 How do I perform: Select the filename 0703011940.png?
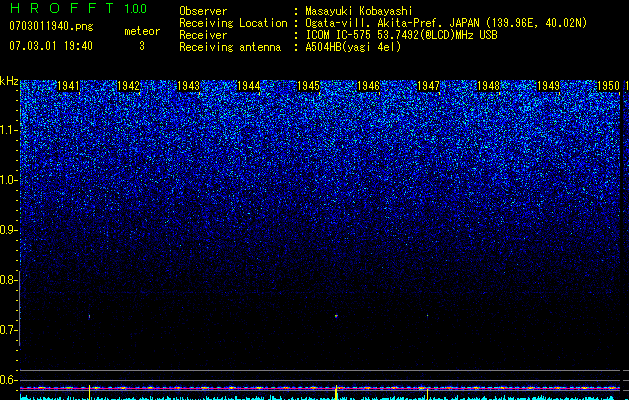(x=51, y=26)
